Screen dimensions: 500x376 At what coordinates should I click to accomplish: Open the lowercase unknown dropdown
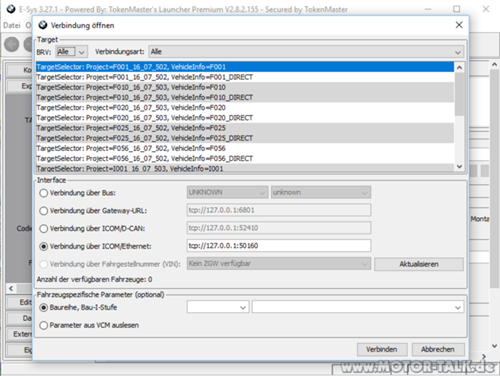coord(321,192)
